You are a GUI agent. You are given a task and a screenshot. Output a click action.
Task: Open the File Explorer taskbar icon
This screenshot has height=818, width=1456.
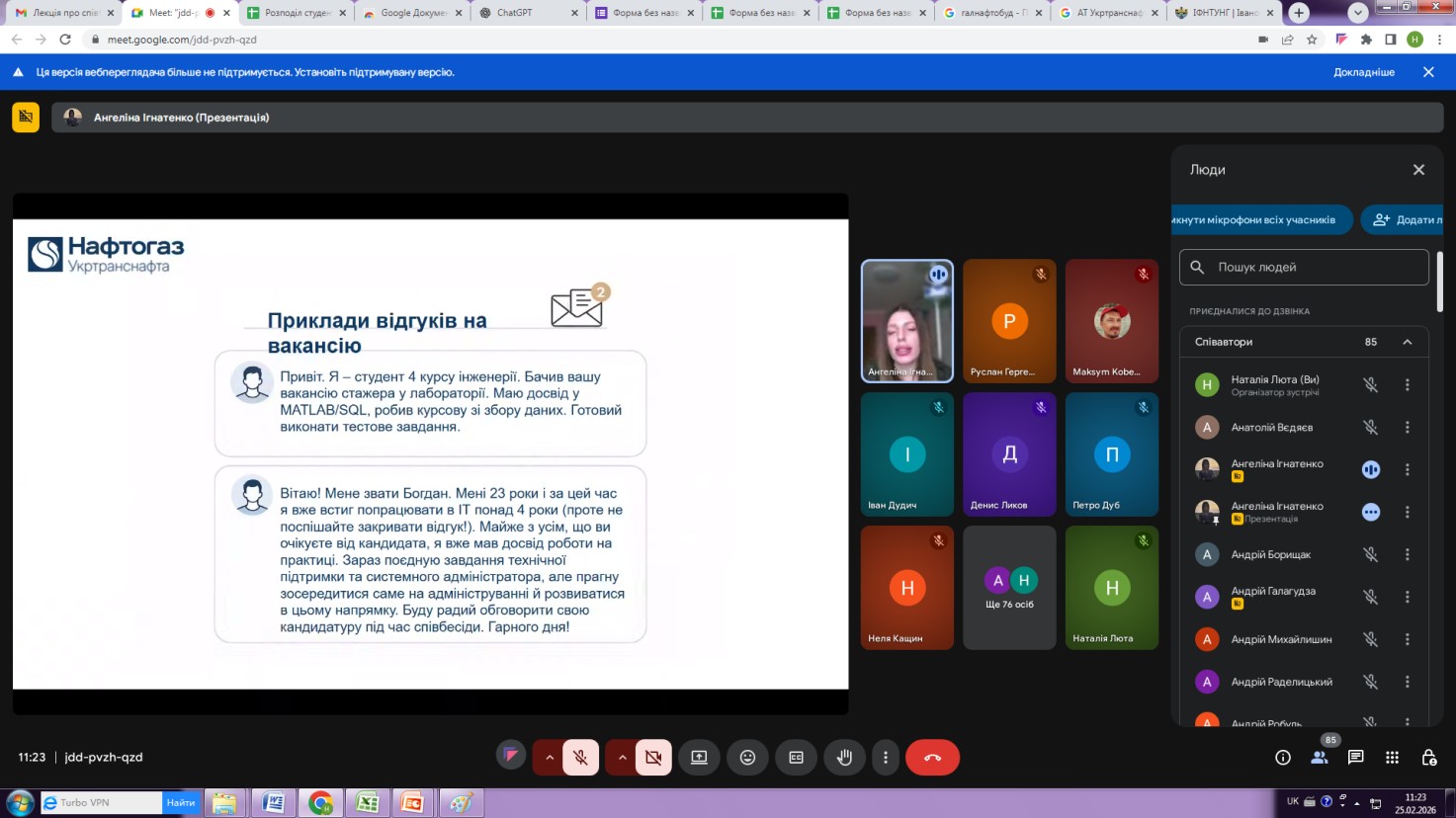224,803
